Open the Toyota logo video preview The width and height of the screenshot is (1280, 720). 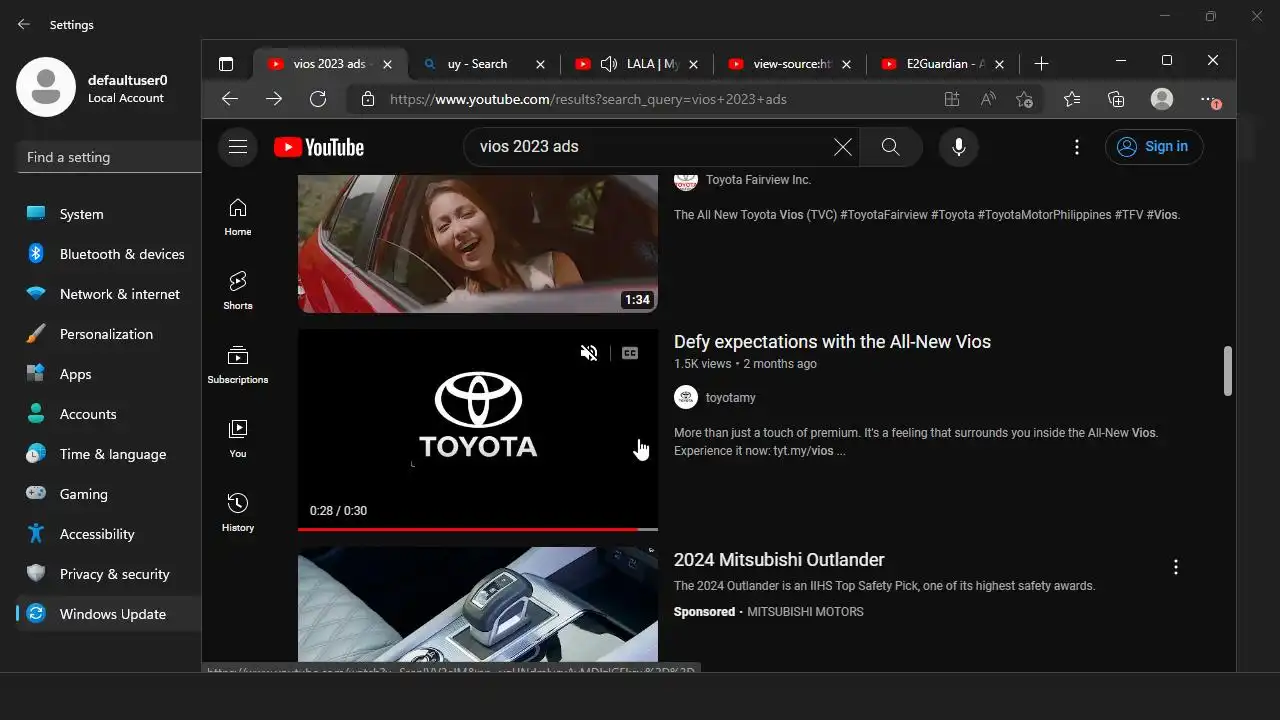pyautogui.click(x=478, y=430)
